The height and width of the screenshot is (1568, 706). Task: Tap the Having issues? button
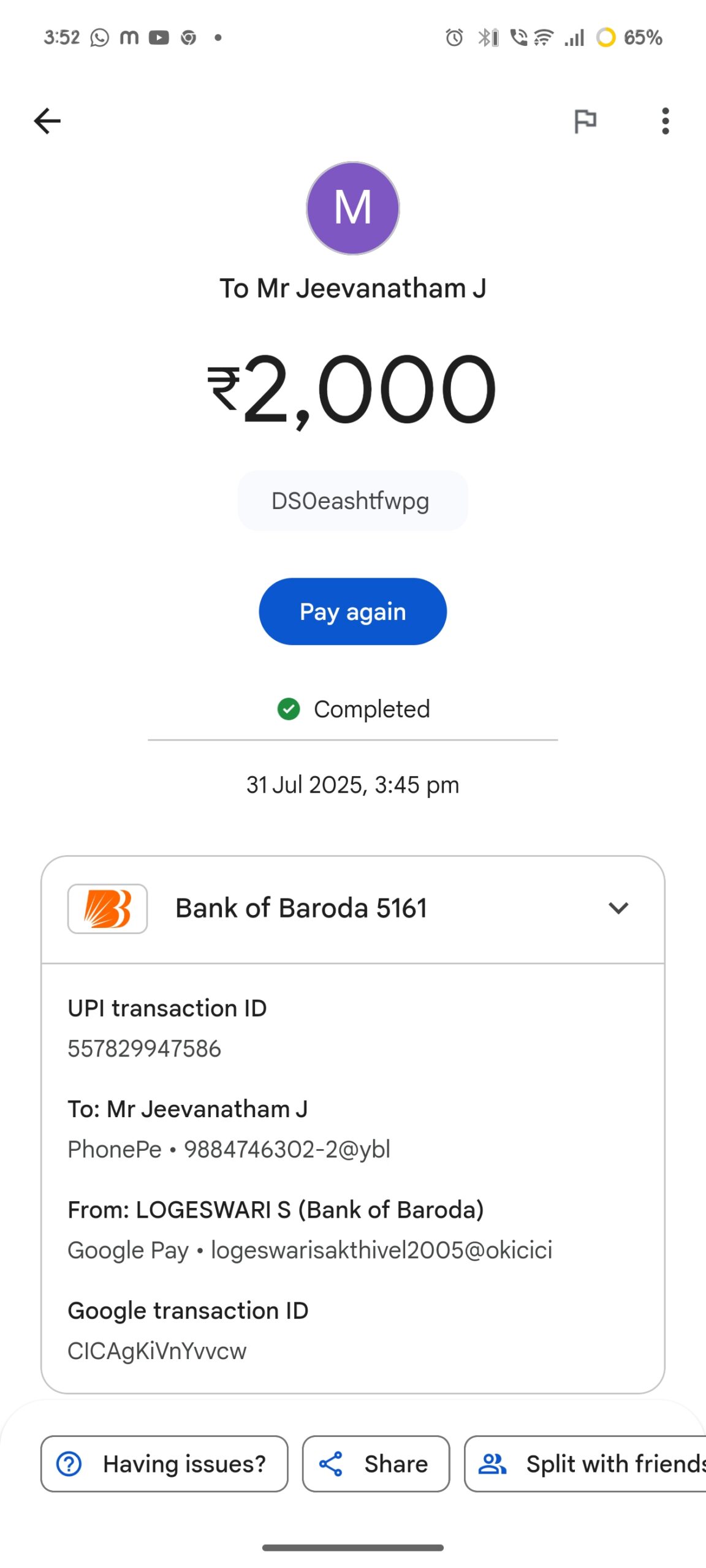pos(164,1464)
